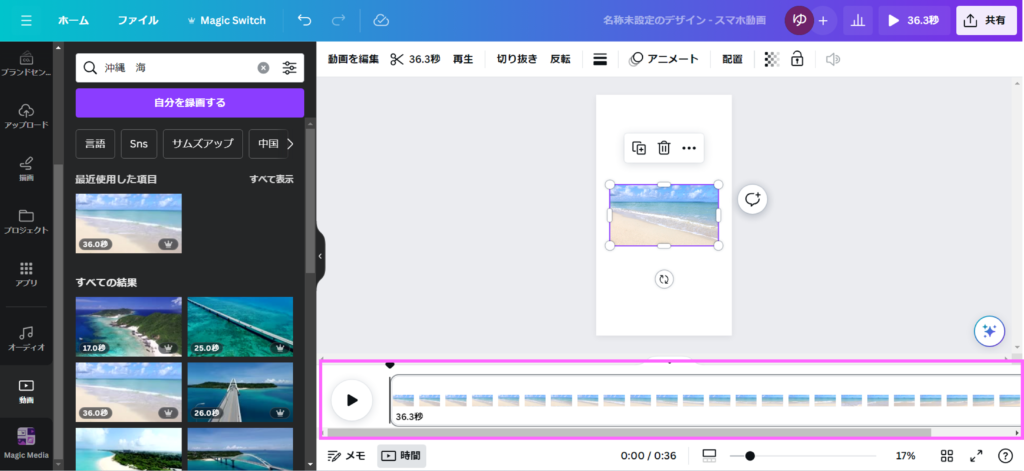The width and height of the screenshot is (1024, 471).
Task: Click the lock icon in toolbar
Action: coord(797,59)
